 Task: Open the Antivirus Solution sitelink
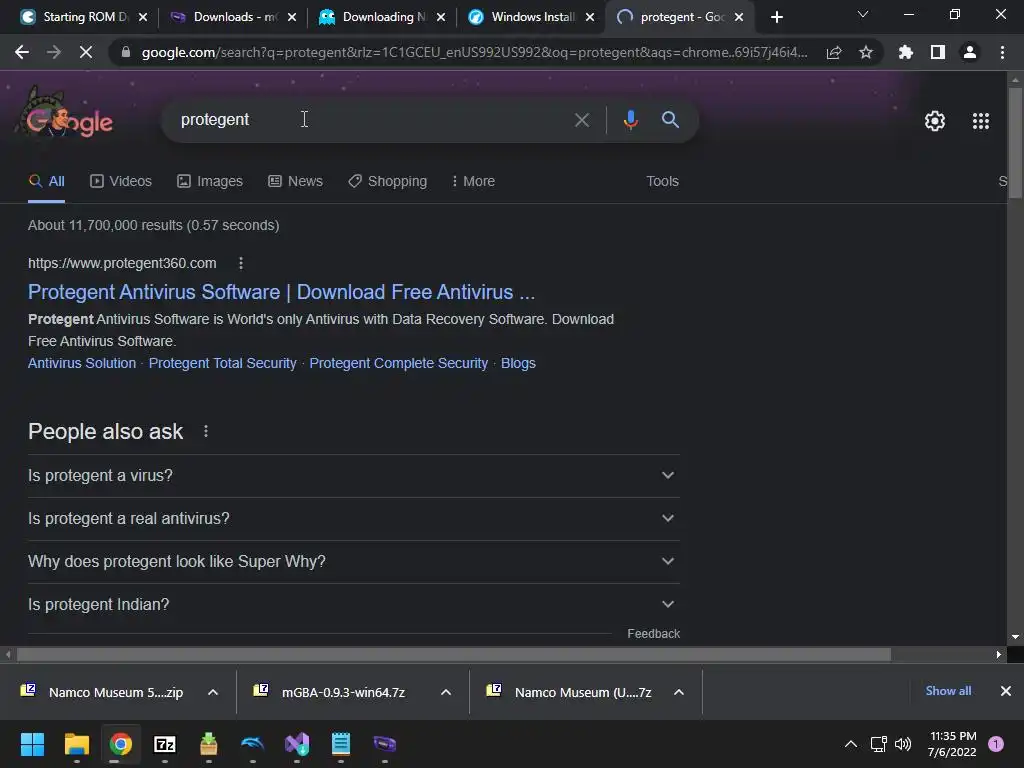tap(82, 363)
